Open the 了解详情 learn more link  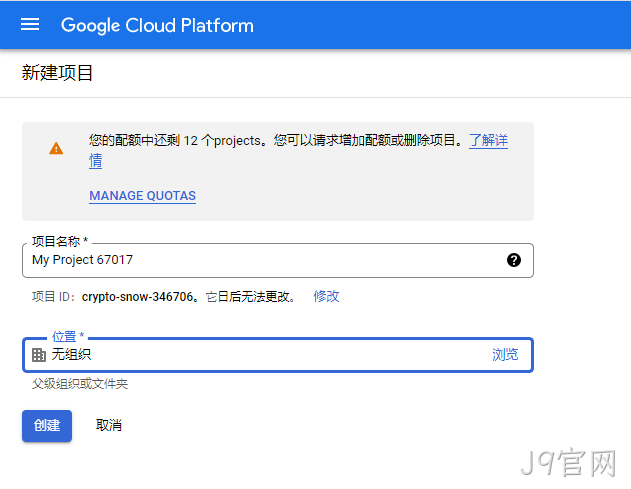[x=488, y=140]
